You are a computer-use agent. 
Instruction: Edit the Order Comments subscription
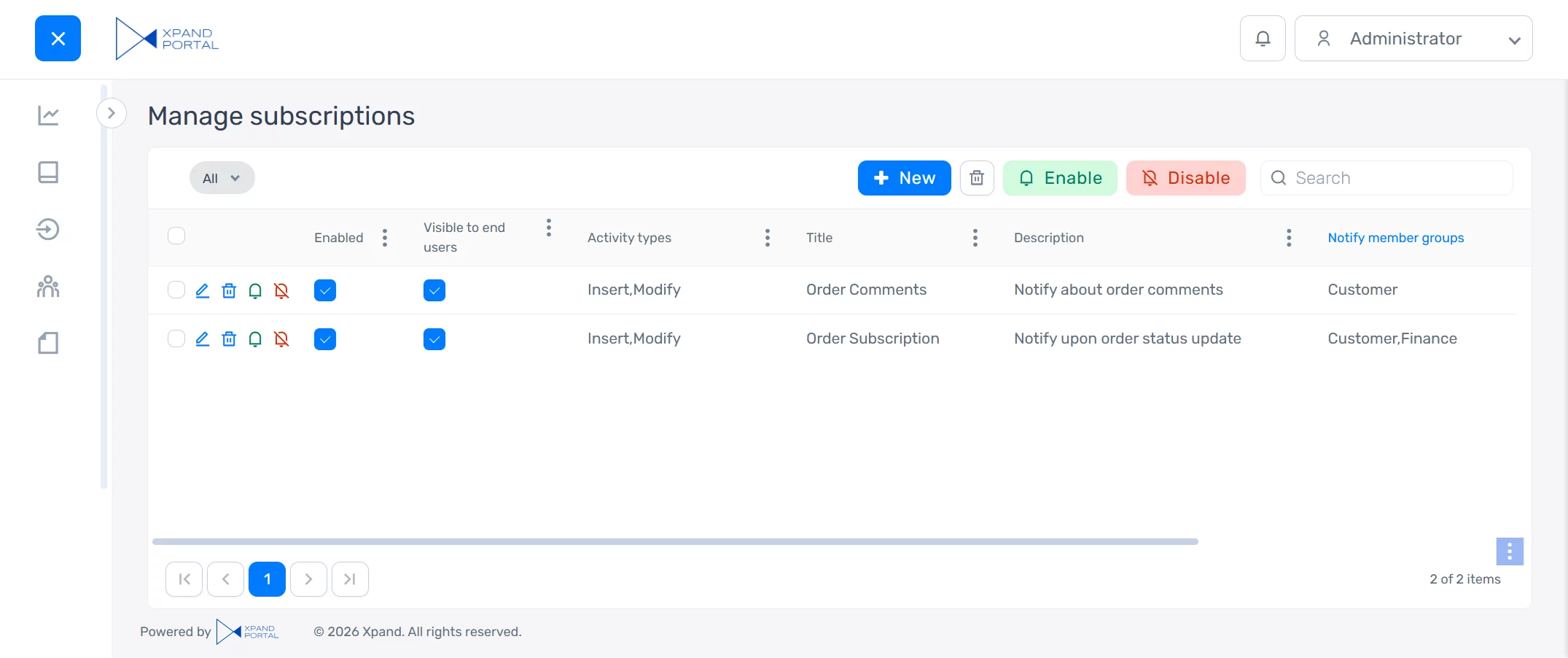click(203, 290)
